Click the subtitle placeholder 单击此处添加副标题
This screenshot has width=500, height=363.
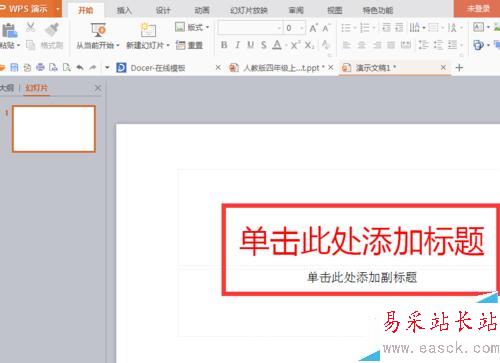(x=362, y=277)
